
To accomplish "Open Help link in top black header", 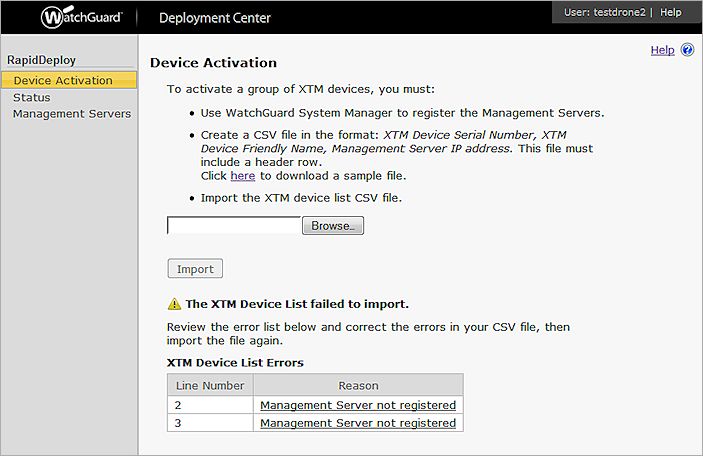I will [670, 12].
